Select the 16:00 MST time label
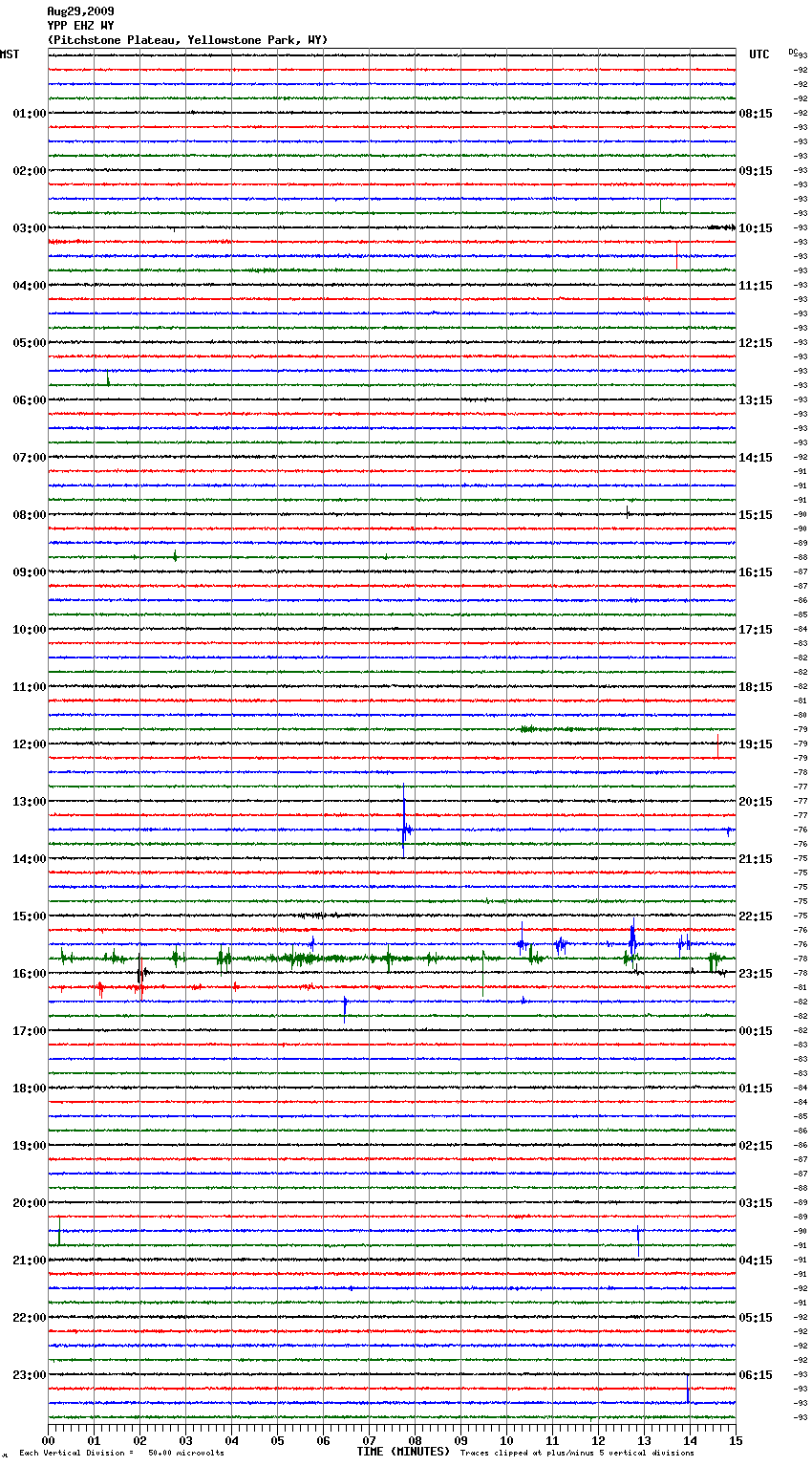The image size is (812, 1466). click(x=30, y=974)
